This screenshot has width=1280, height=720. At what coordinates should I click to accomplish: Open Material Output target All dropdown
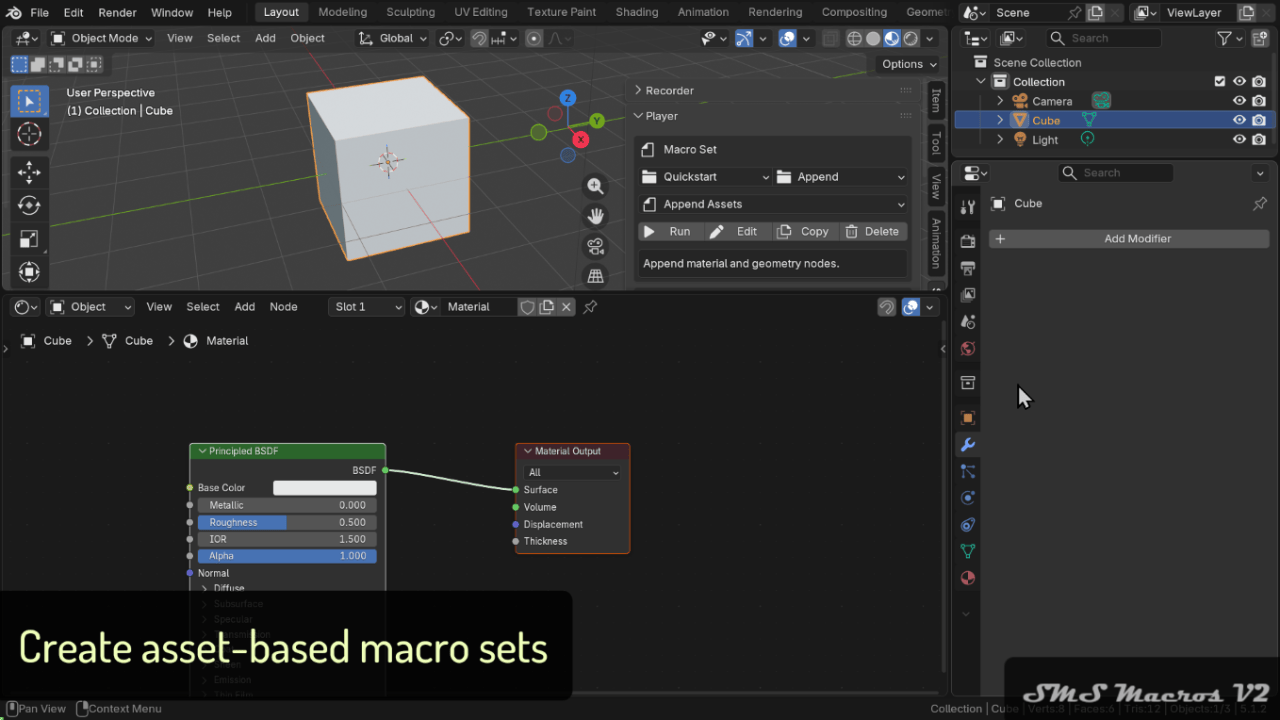click(x=573, y=472)
